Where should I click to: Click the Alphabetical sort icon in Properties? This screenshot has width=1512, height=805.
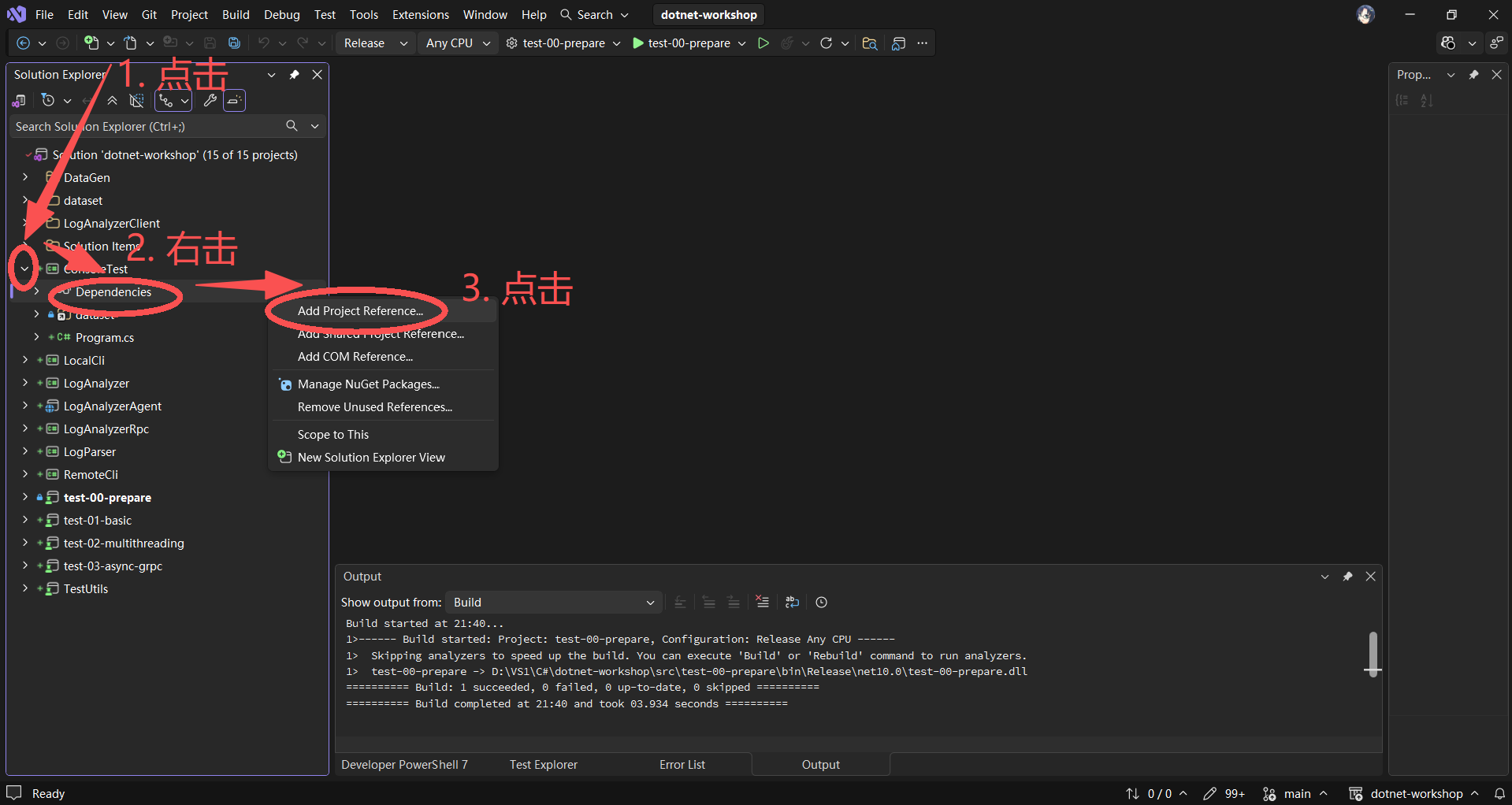(x=1427, y=100)
